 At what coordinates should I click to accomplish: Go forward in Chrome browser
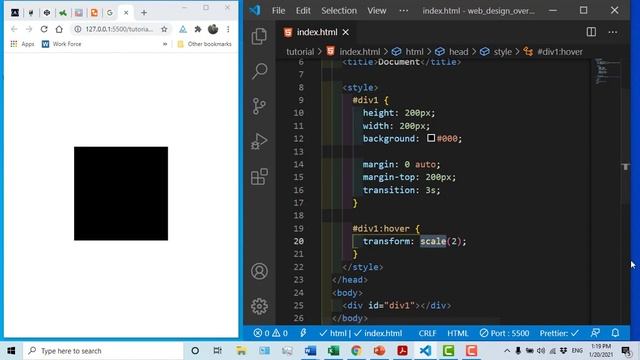[29, 29]
